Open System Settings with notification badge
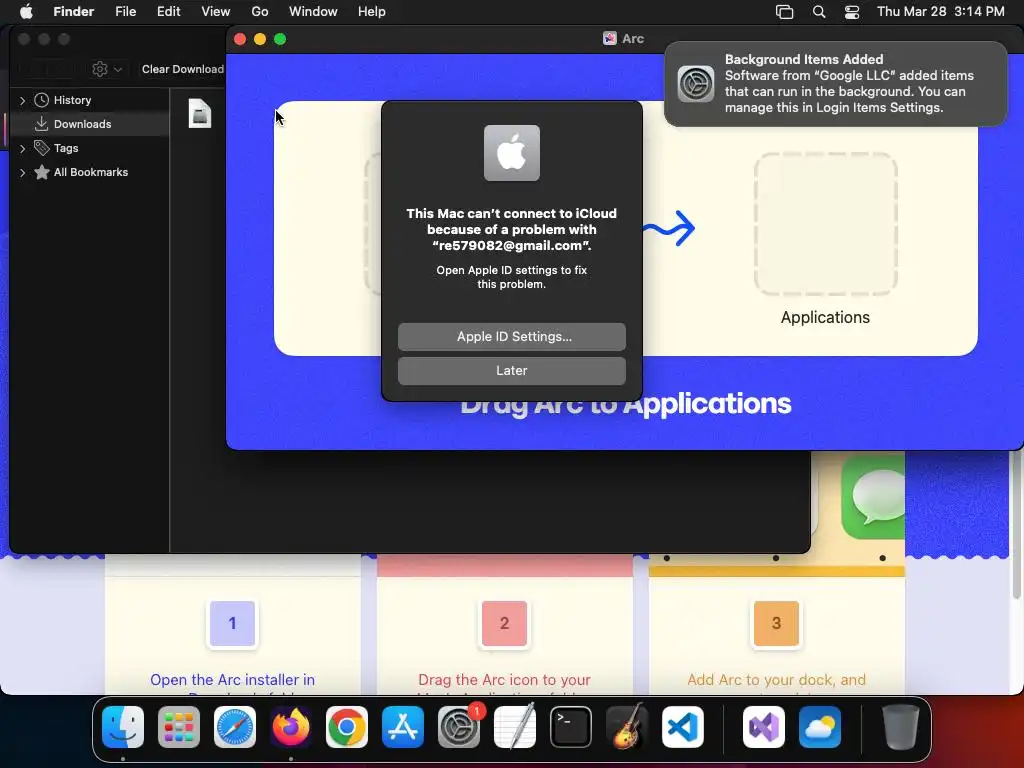The width and height of the screenshot is (1024, 768). coord(459,727)
